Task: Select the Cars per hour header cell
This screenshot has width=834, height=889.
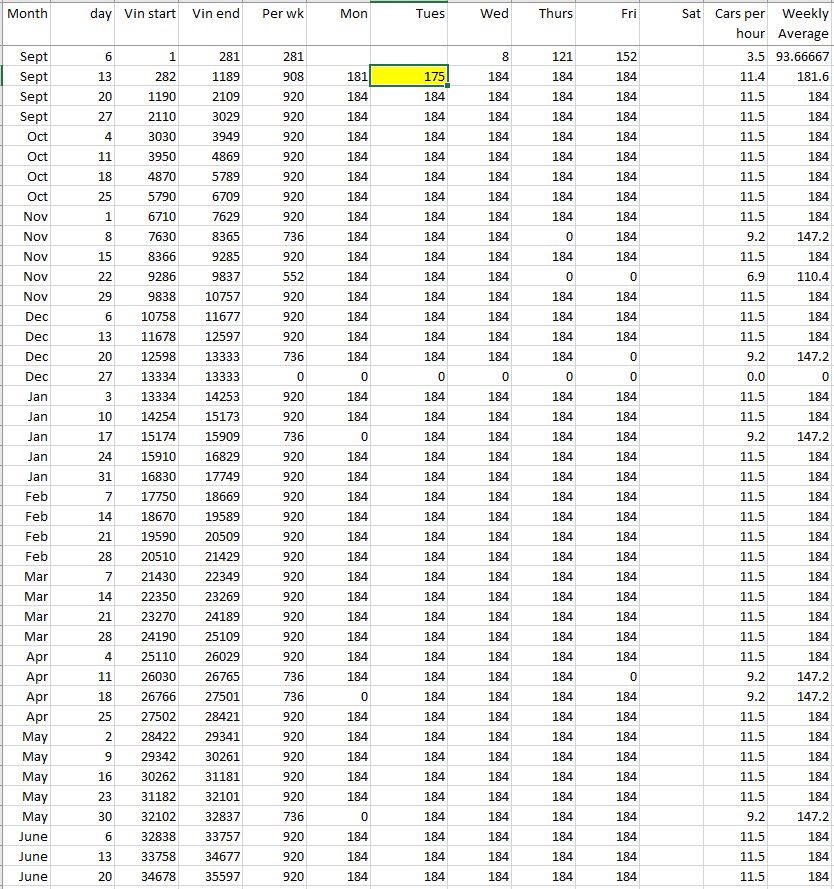Action: click(740, 23)
